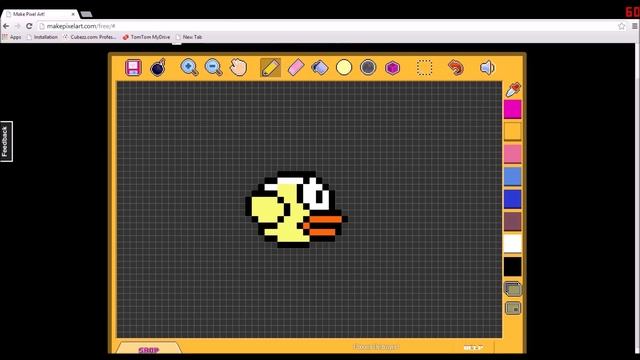This screenshot has height=360, width=640.
Task: Select the Zoom In magnifier
Action: point(189,67)
